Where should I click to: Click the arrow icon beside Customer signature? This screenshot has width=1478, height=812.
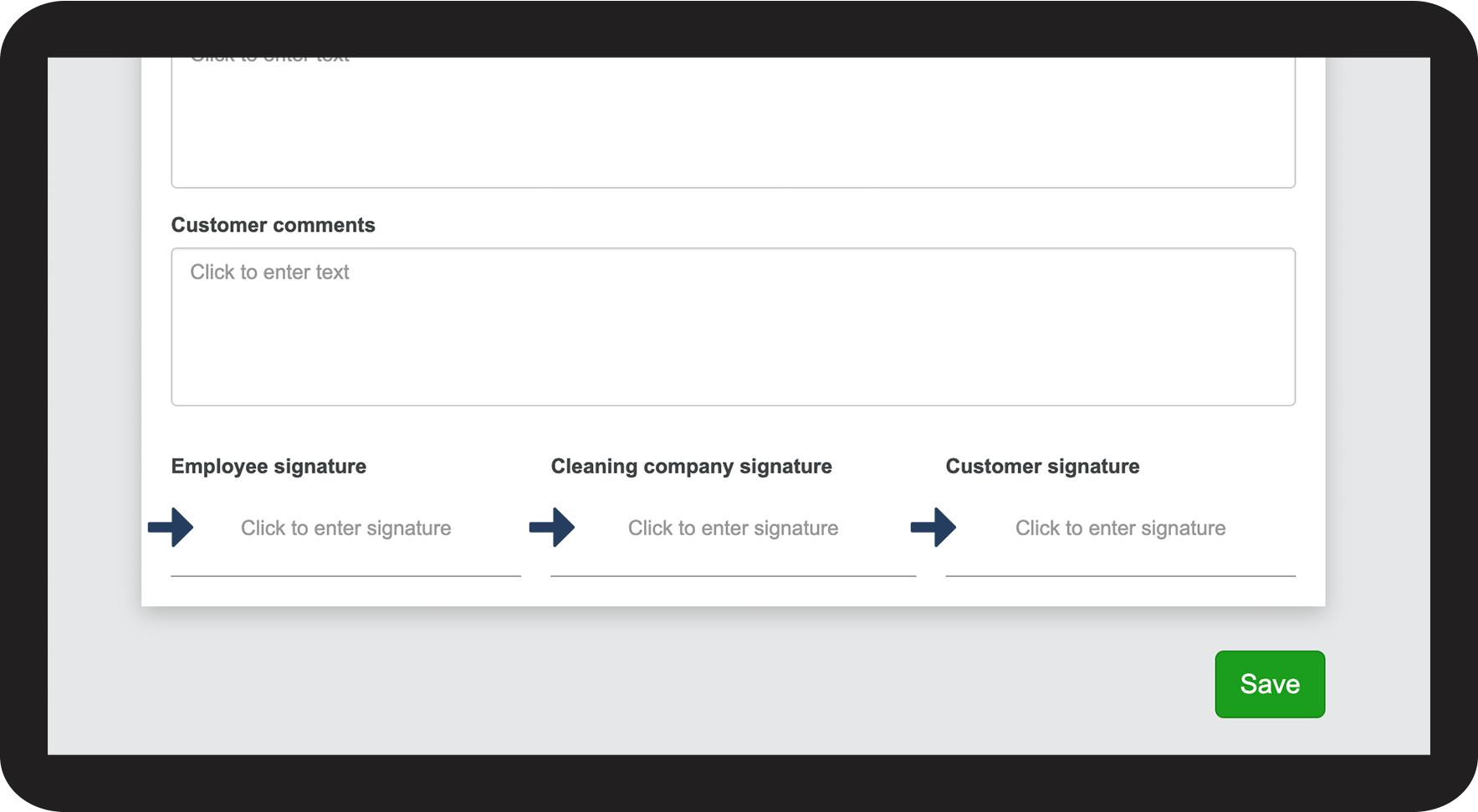pyautogui.click(x=934, y=528)
